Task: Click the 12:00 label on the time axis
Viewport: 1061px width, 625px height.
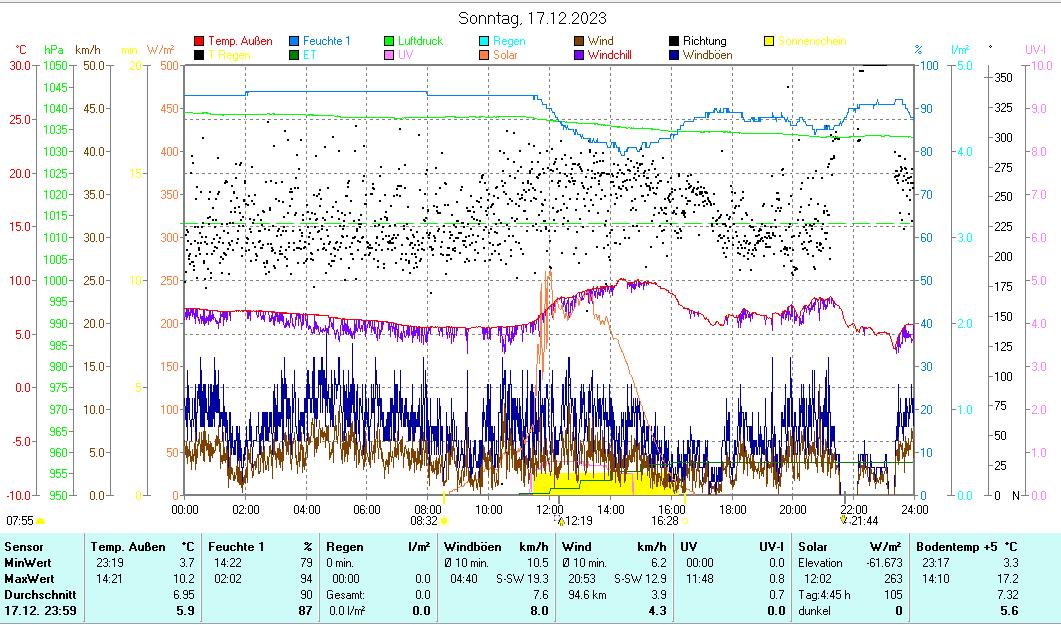Action: pos(549,509)
